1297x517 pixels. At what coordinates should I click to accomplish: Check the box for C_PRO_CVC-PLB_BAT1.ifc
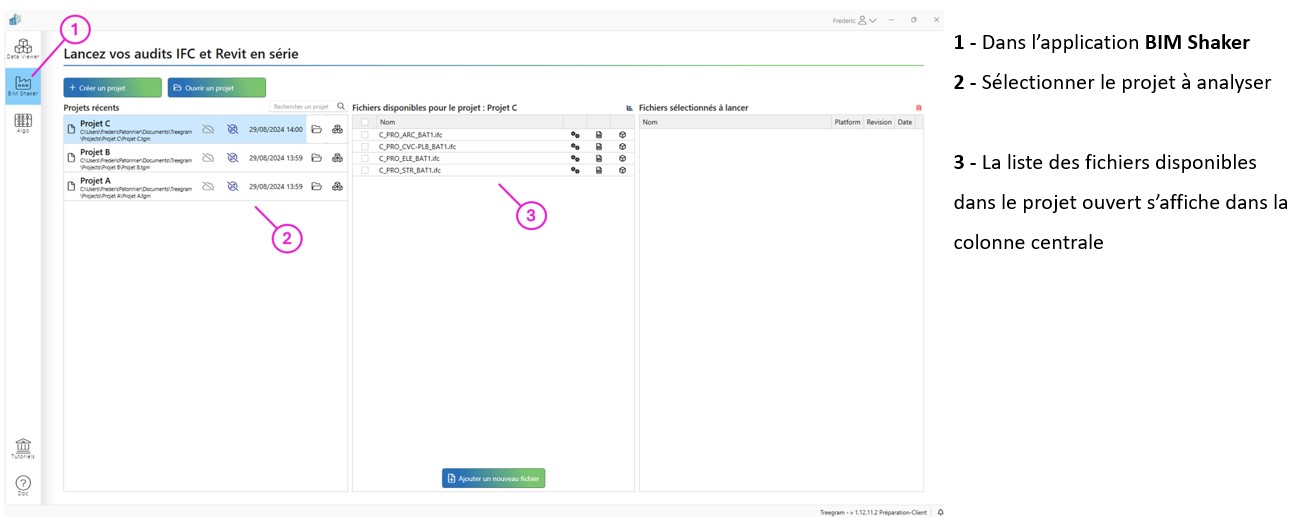pyautogui.click(x=365, y=146)
